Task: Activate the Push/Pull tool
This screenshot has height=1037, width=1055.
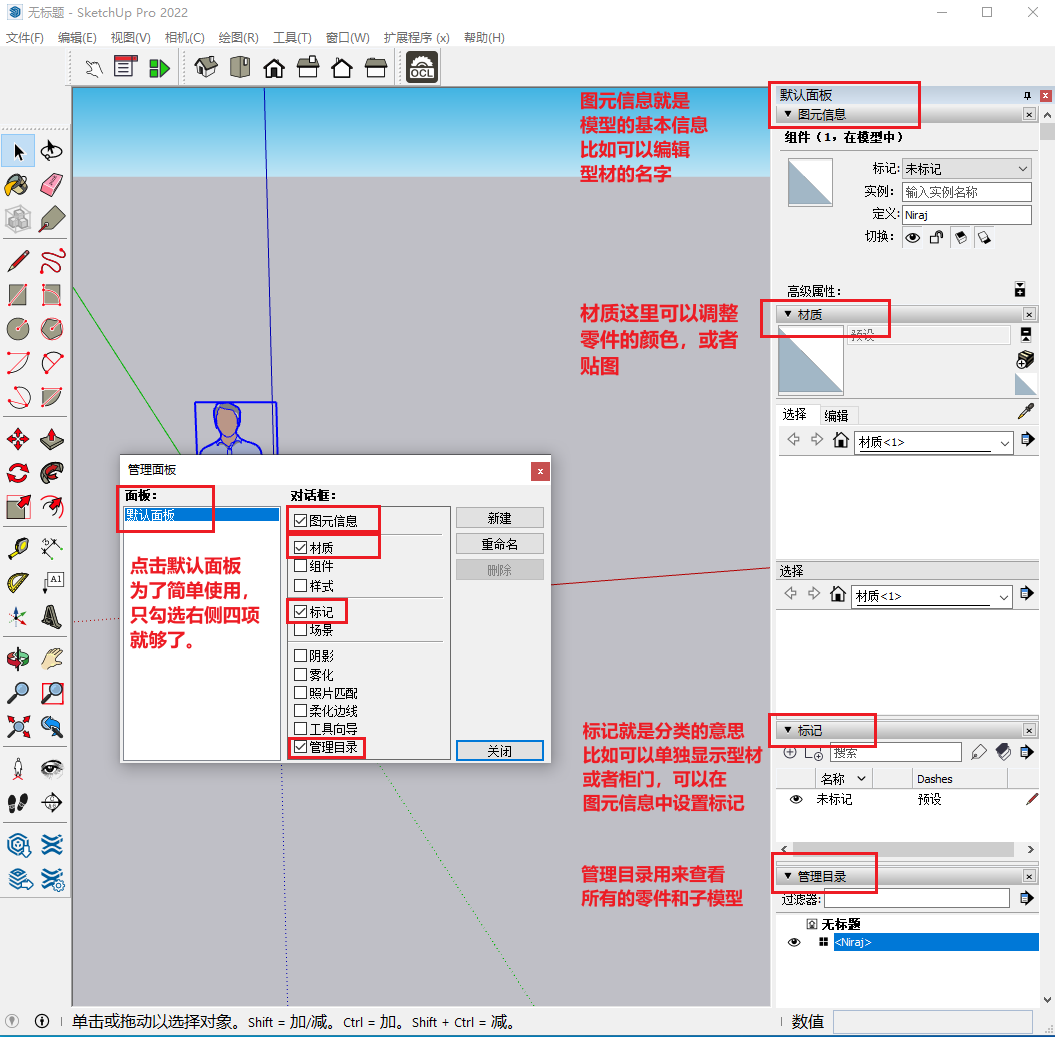Action: point(53,438)
